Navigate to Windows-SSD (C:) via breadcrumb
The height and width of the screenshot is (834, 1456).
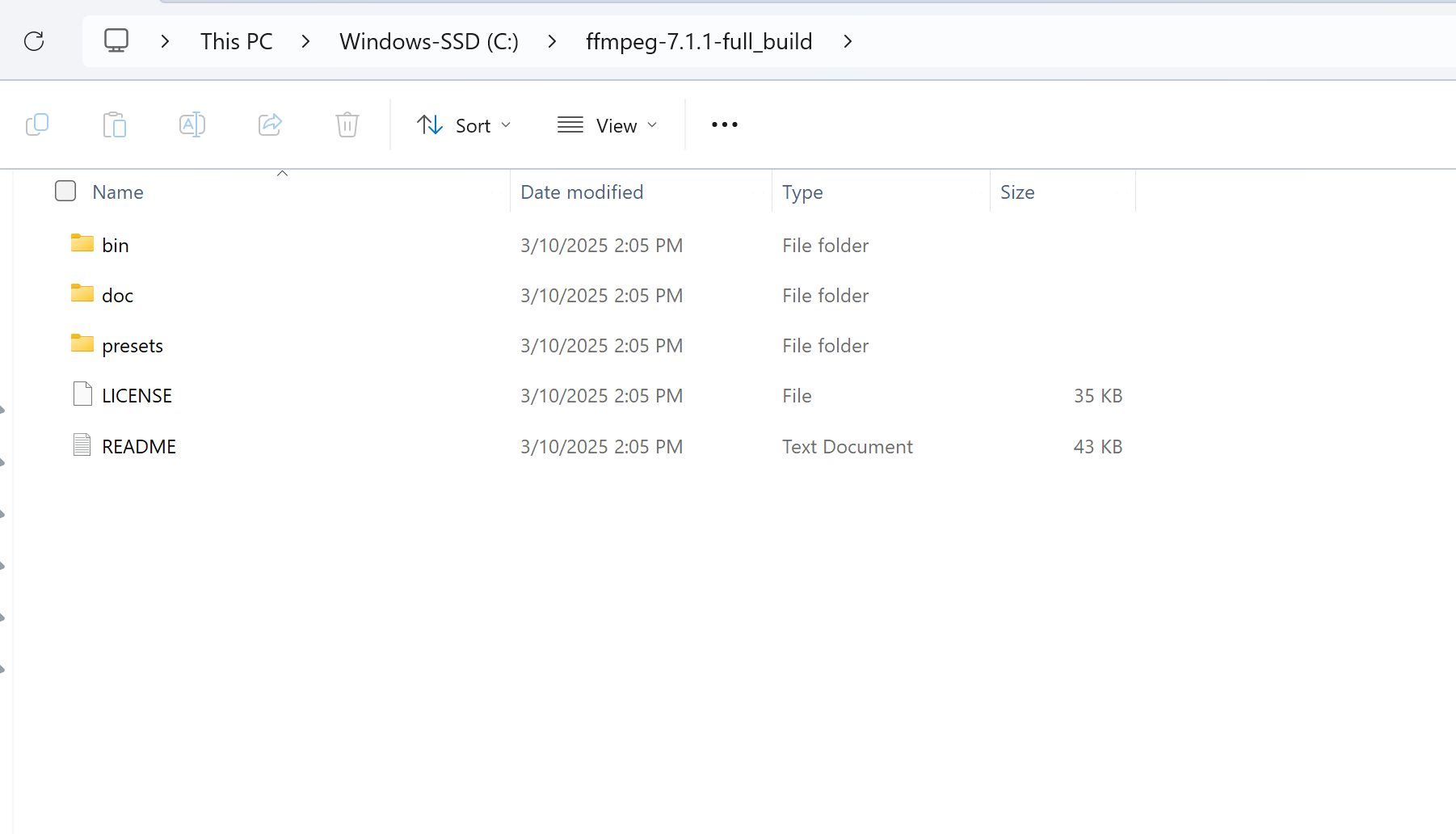tap(428, 40)
